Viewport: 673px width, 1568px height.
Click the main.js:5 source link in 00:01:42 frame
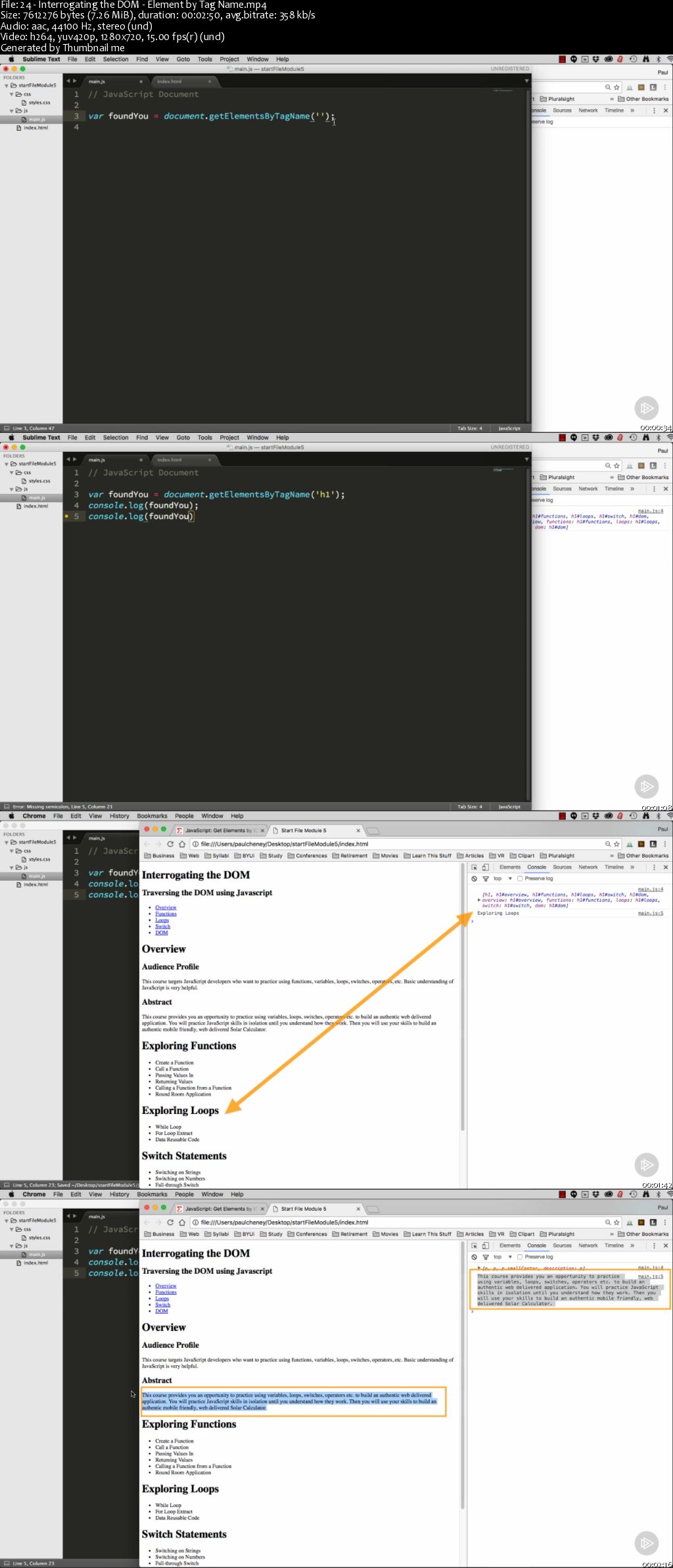click(651, 913)
